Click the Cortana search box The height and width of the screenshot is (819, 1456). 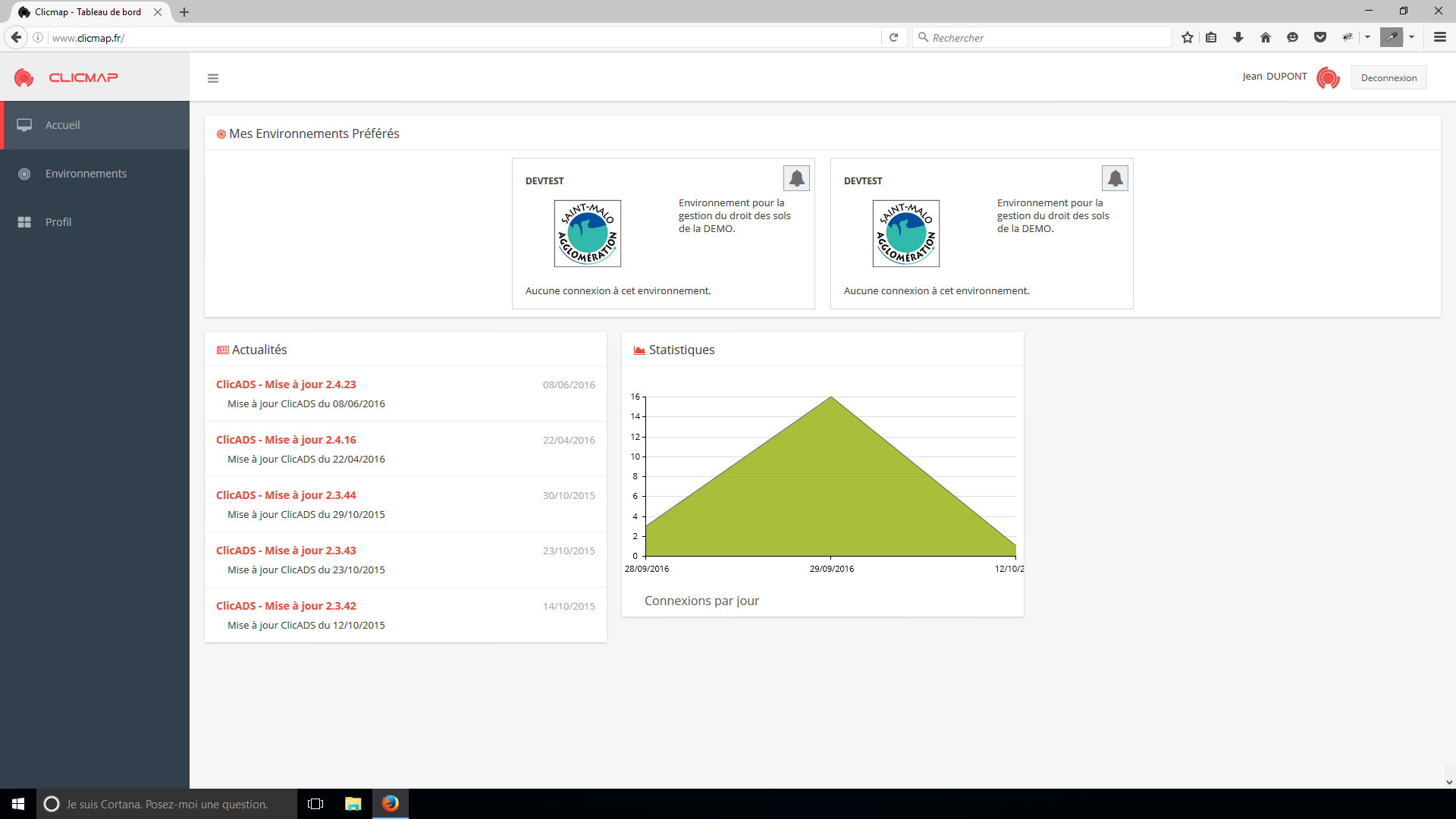coord(167,804)
